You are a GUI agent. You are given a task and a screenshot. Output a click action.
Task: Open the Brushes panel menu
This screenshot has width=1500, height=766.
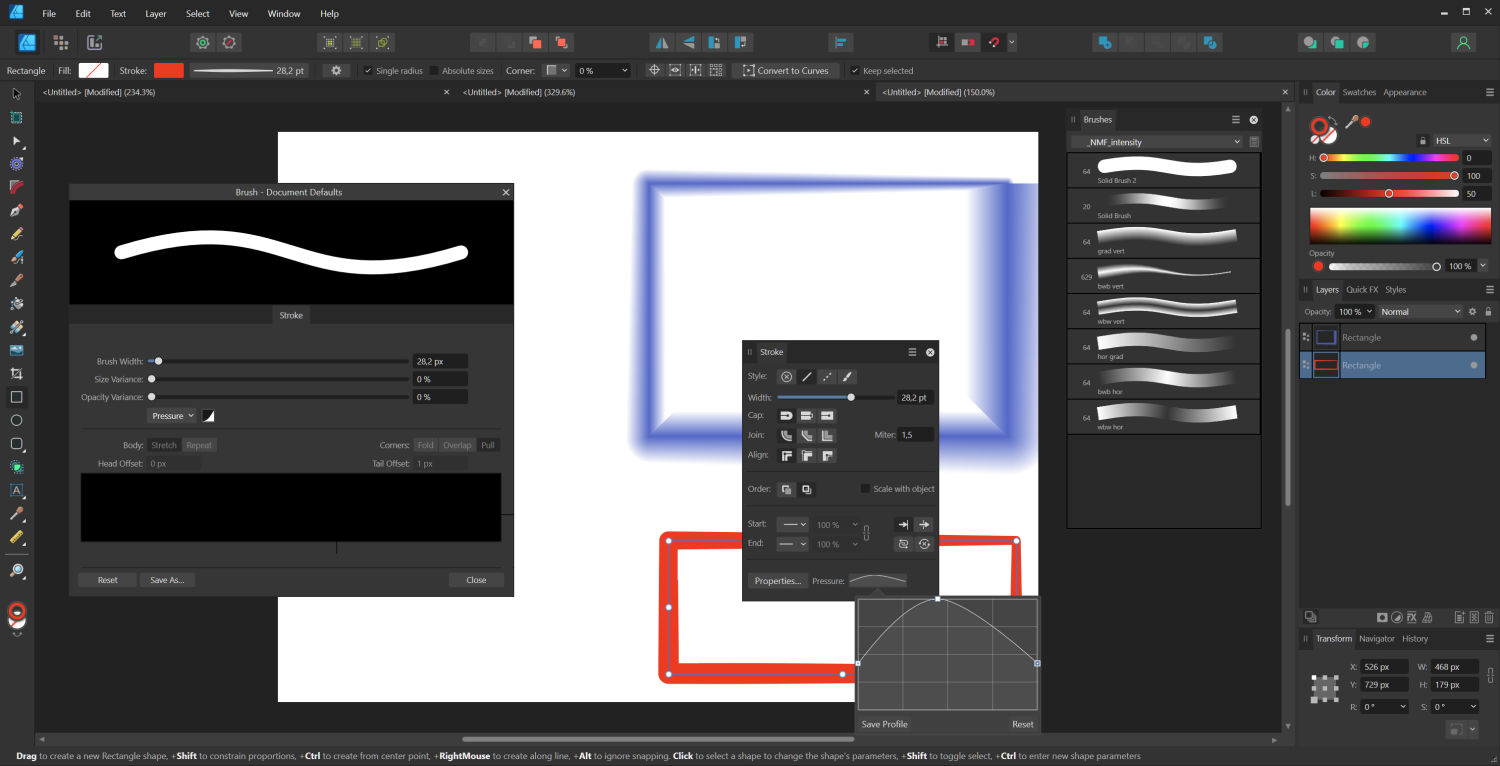pyautogui.click(x=1236, y=119)
